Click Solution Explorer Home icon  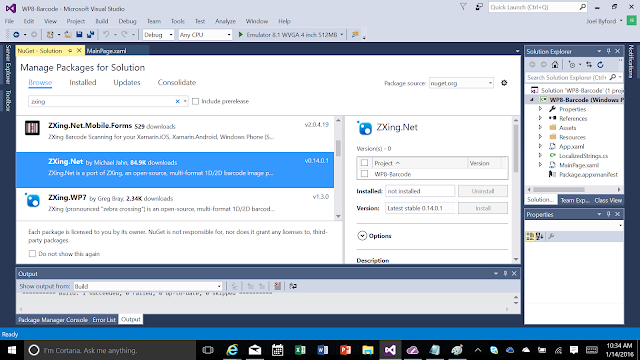555,64
